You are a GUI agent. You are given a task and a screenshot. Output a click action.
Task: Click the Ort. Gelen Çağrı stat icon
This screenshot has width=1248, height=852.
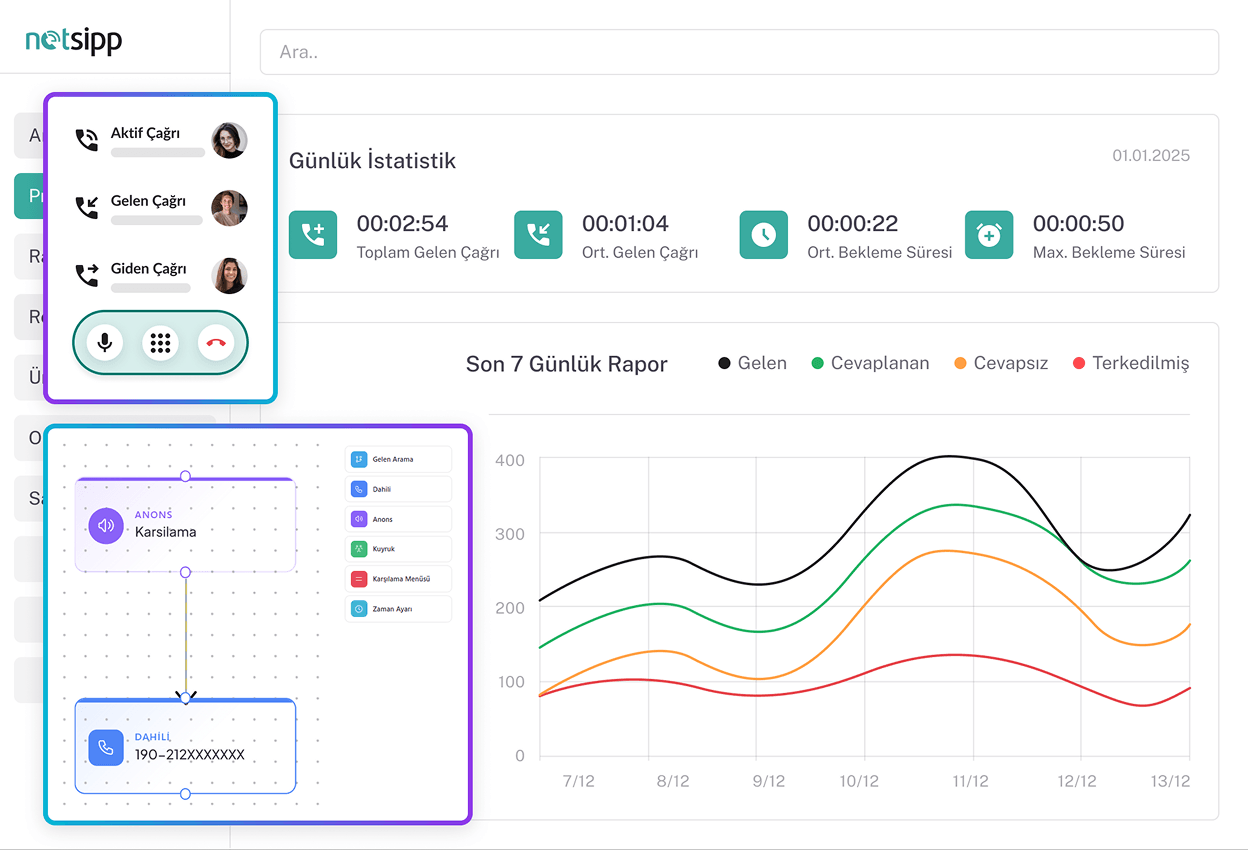(x=538, y=235)
